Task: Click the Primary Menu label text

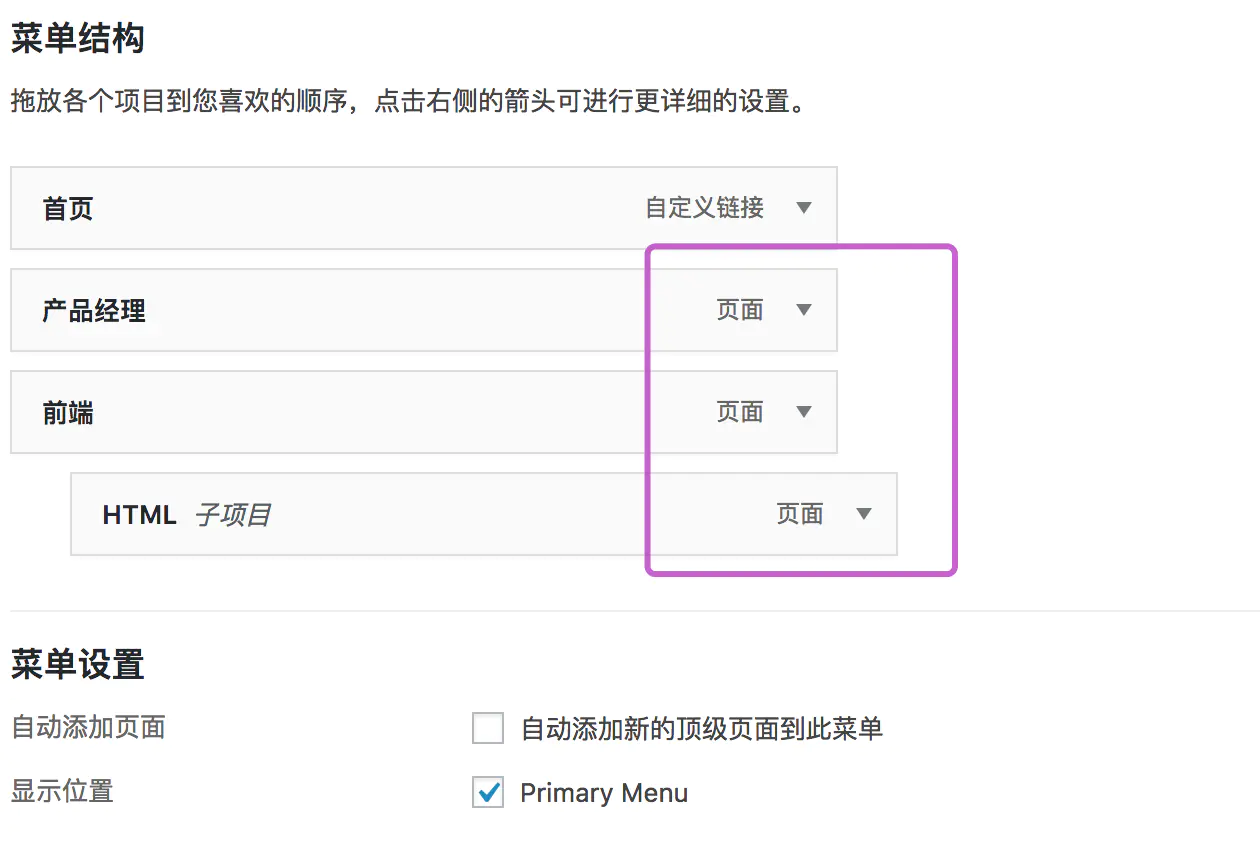Action: [x=604, y=793]
